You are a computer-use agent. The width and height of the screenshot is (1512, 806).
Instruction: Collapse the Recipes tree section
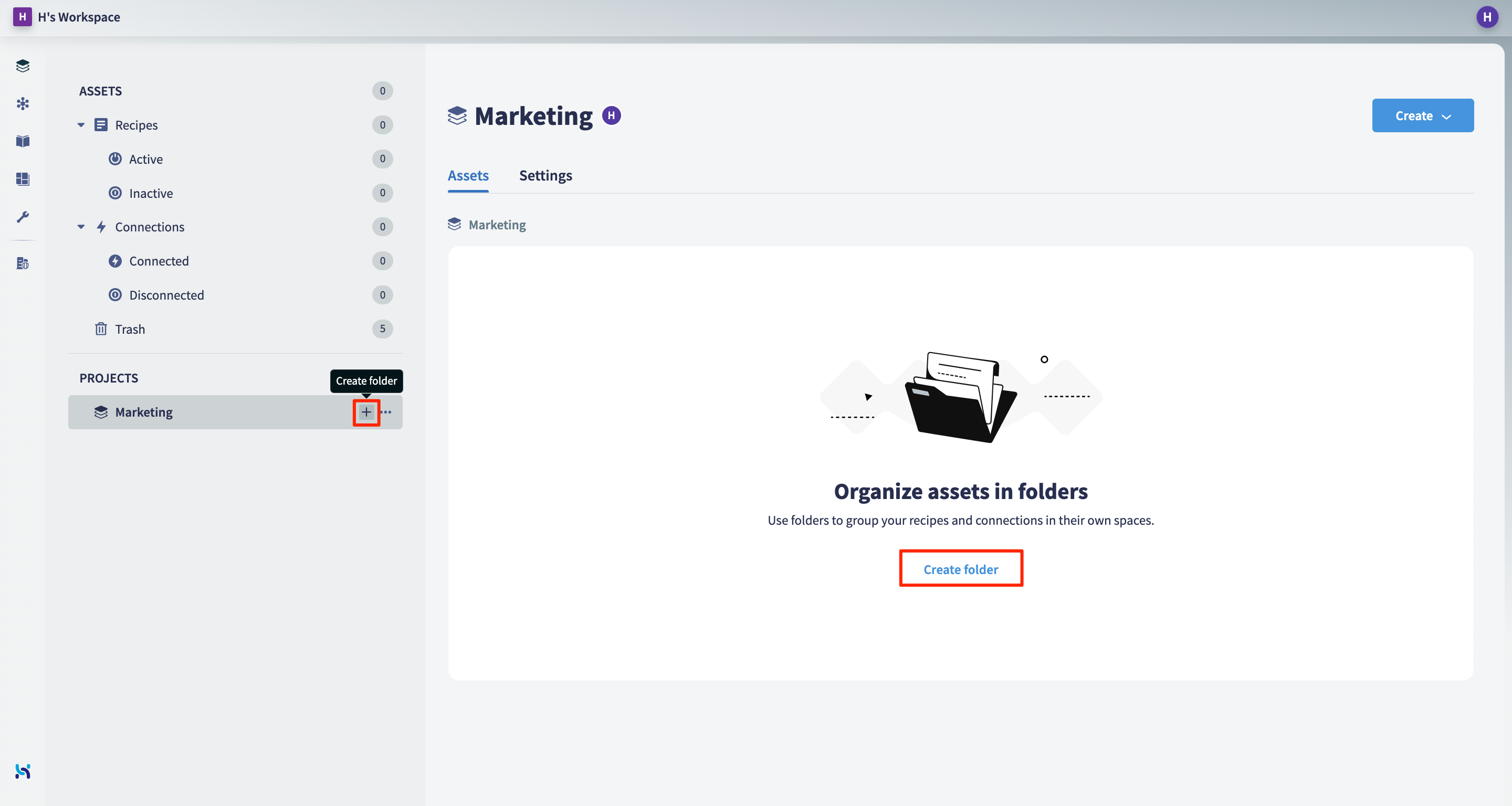point(81,125)
